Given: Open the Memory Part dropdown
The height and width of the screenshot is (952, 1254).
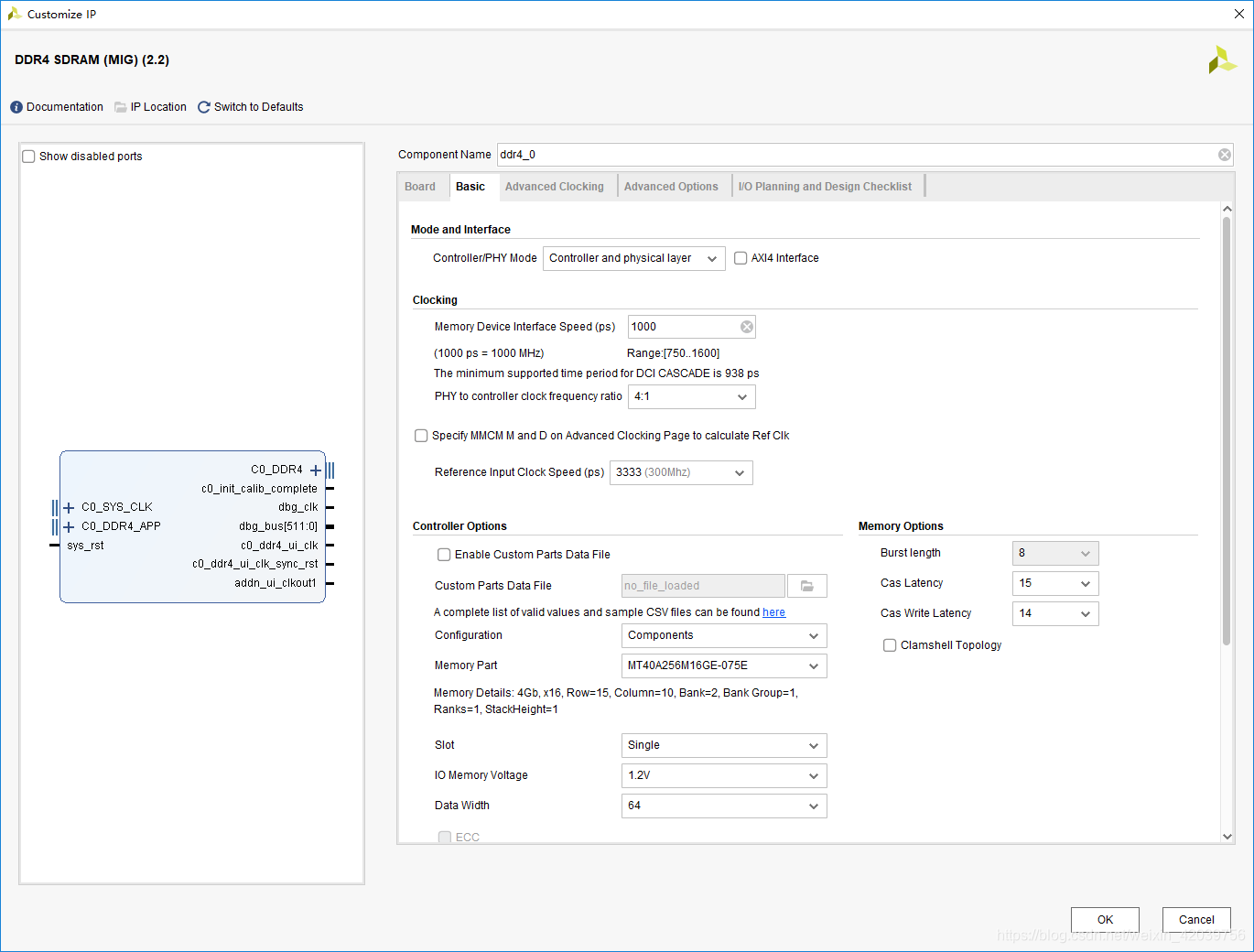Looking at the screenshot, I should click(x=724, y=665).
